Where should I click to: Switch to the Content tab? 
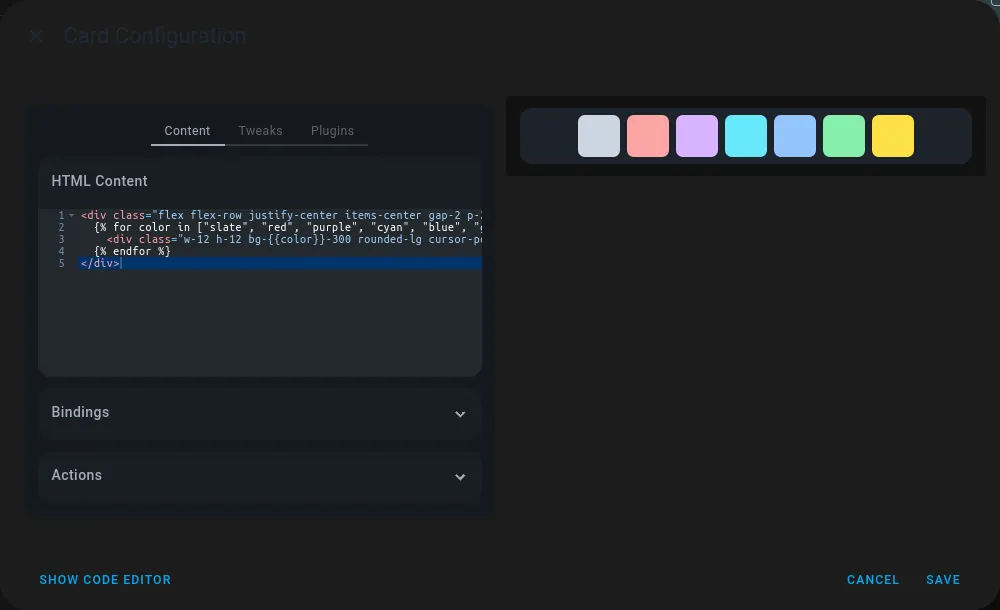coord(188,131)
